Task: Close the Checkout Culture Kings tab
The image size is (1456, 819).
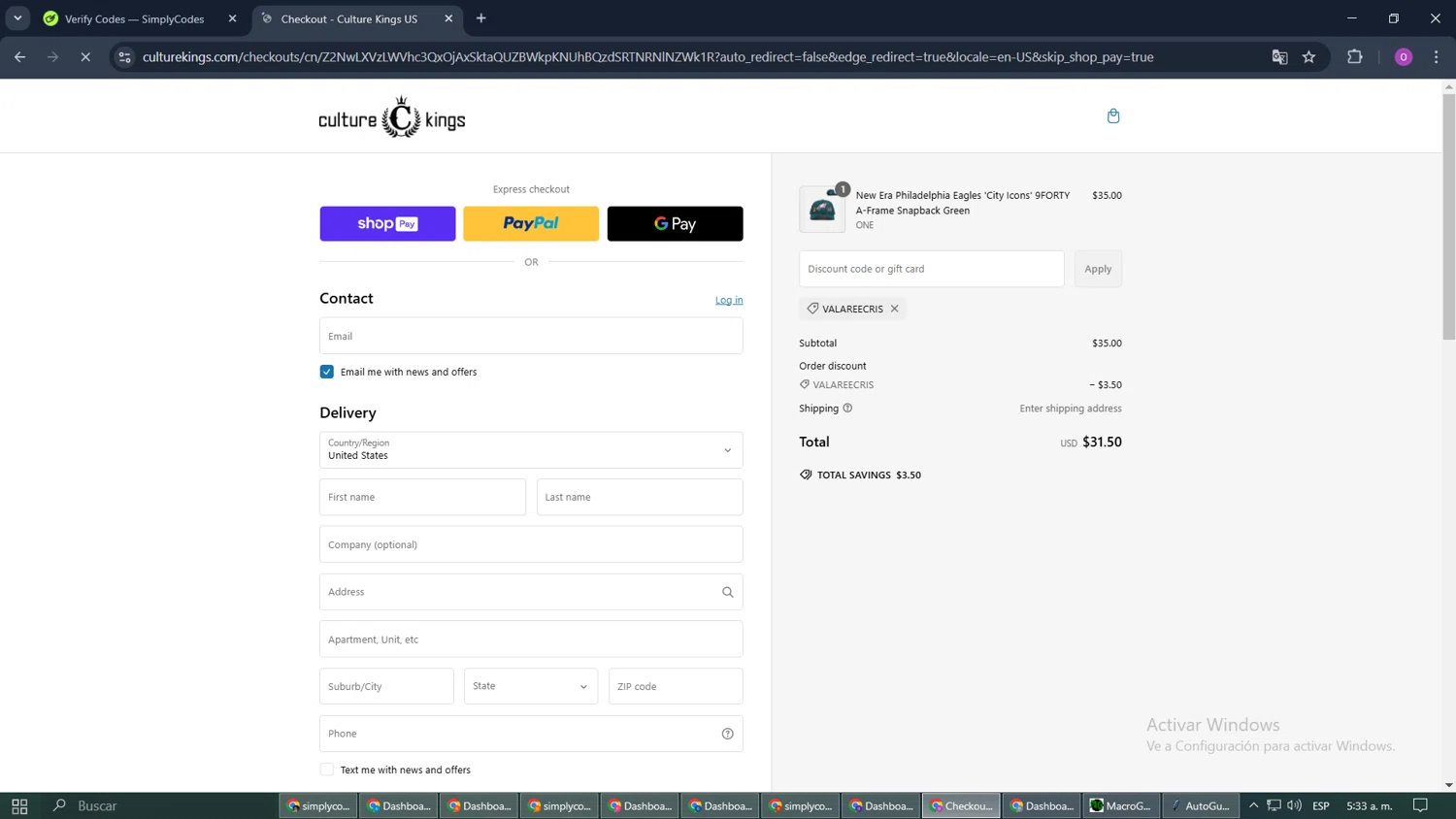Action: point(448,18)
